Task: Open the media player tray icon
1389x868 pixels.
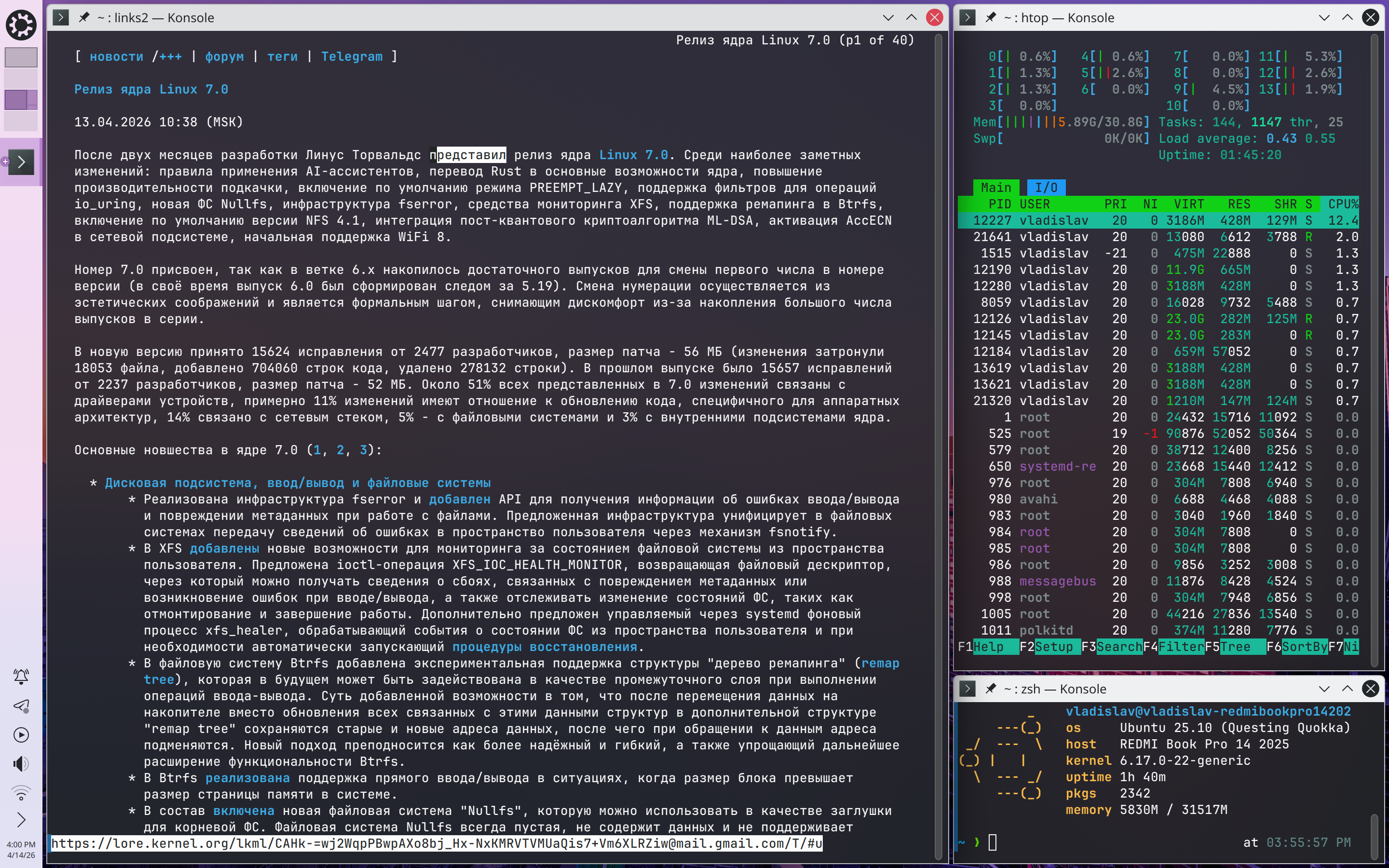Action: pos(21,735)
